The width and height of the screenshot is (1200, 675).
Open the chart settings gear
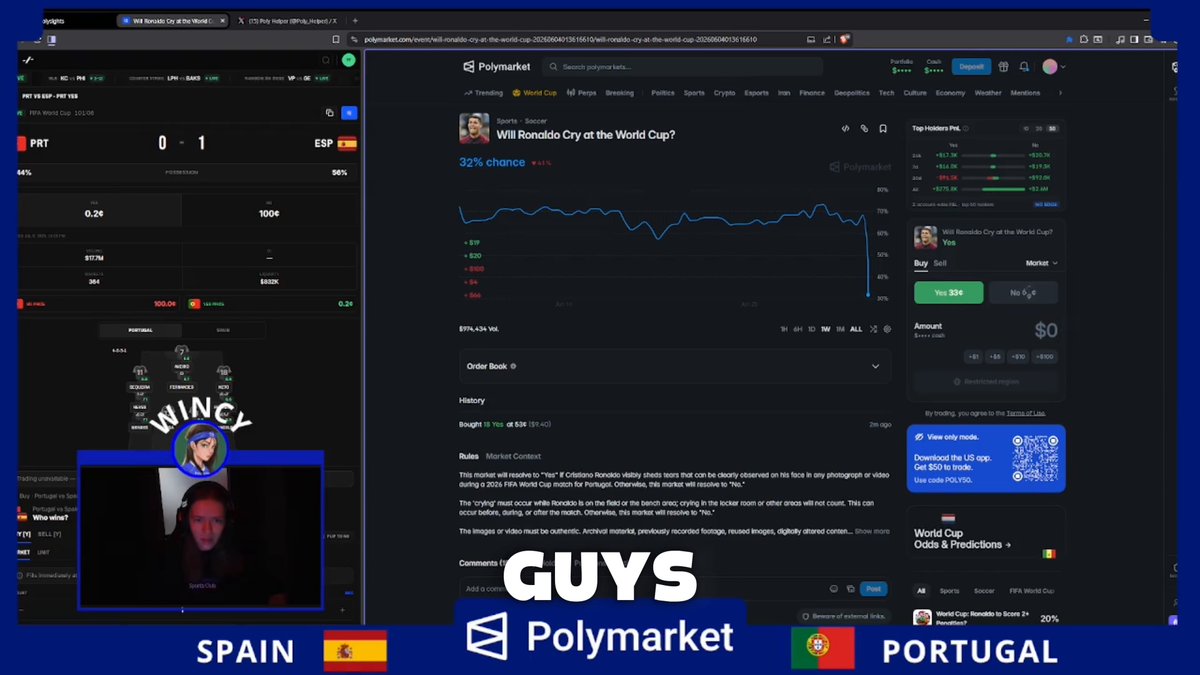(x=887, y=329)
